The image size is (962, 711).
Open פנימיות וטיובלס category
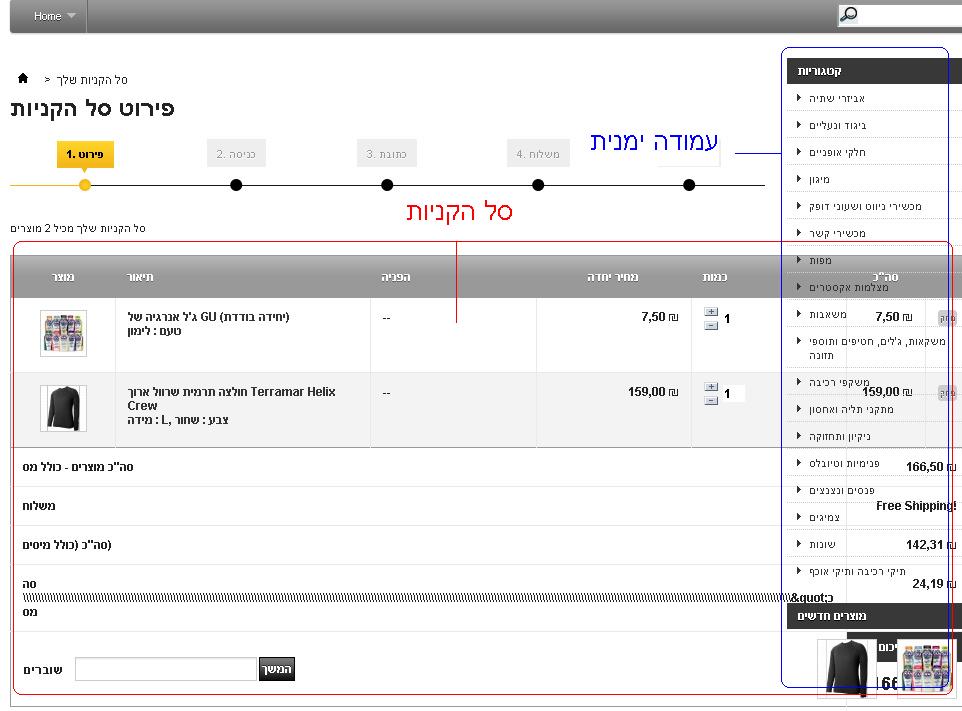(844, 463)
